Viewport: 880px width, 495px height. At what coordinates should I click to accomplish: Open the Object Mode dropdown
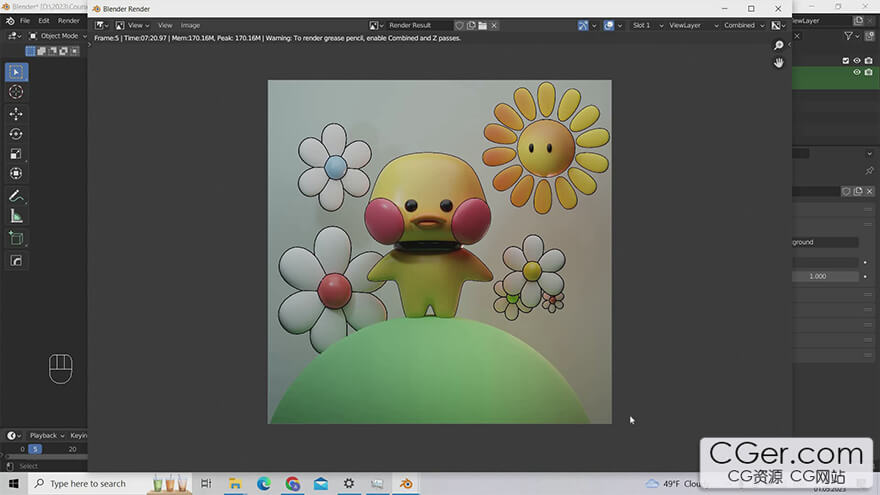tap(58, 36)
